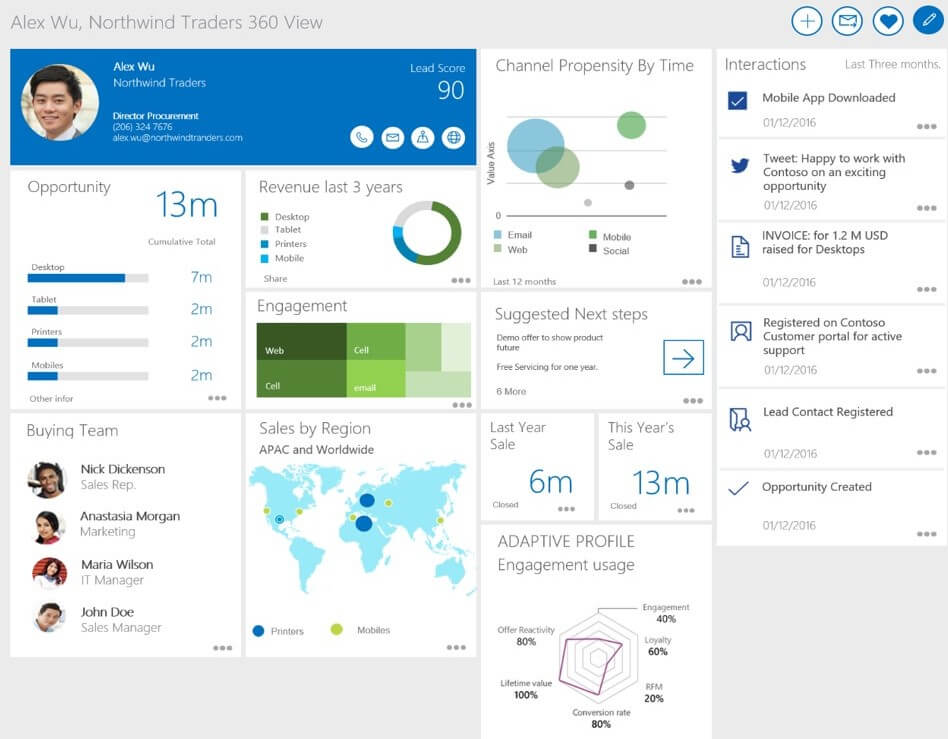The image size is (948, 739).
Task: Click the email tile in Engagement treemap
Action: tap(375, 379)
